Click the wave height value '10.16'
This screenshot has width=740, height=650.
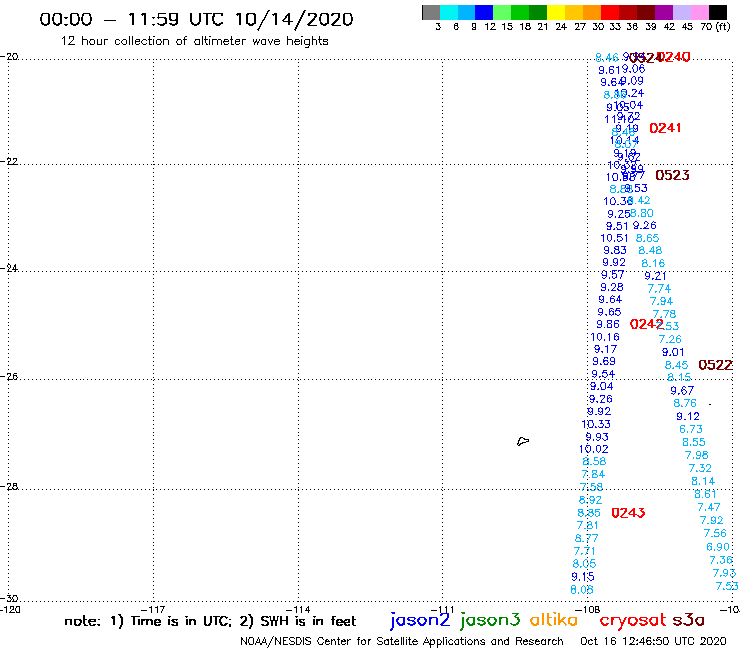(605, 337)
